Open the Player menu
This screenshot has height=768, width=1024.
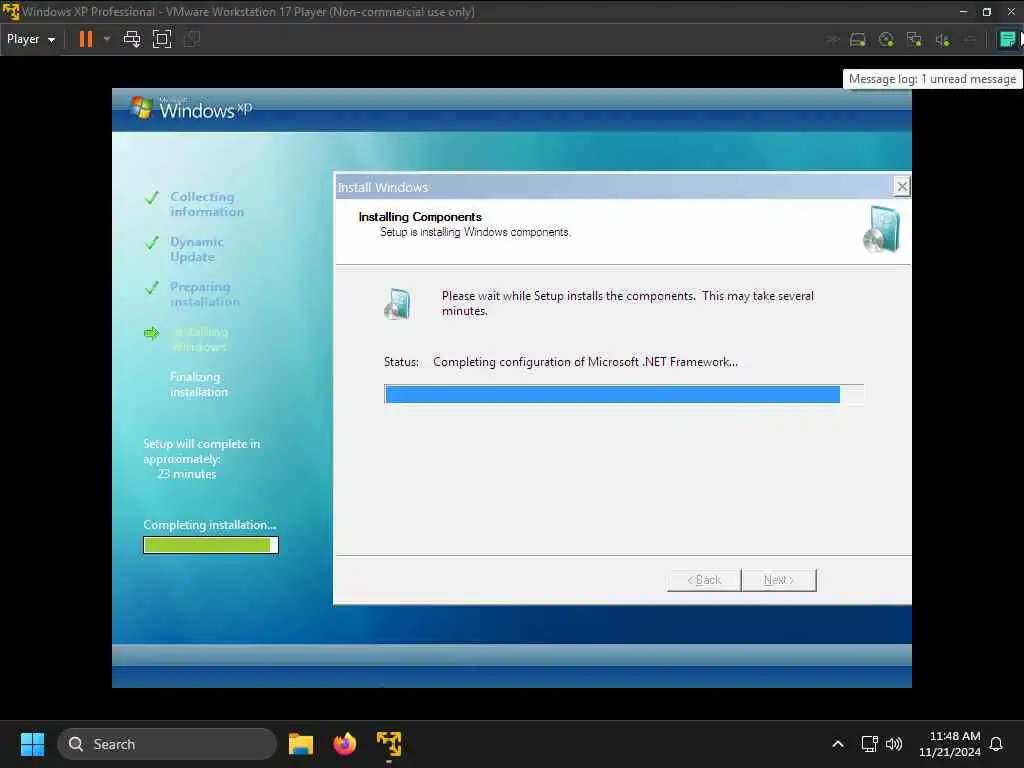pos(31,39)
